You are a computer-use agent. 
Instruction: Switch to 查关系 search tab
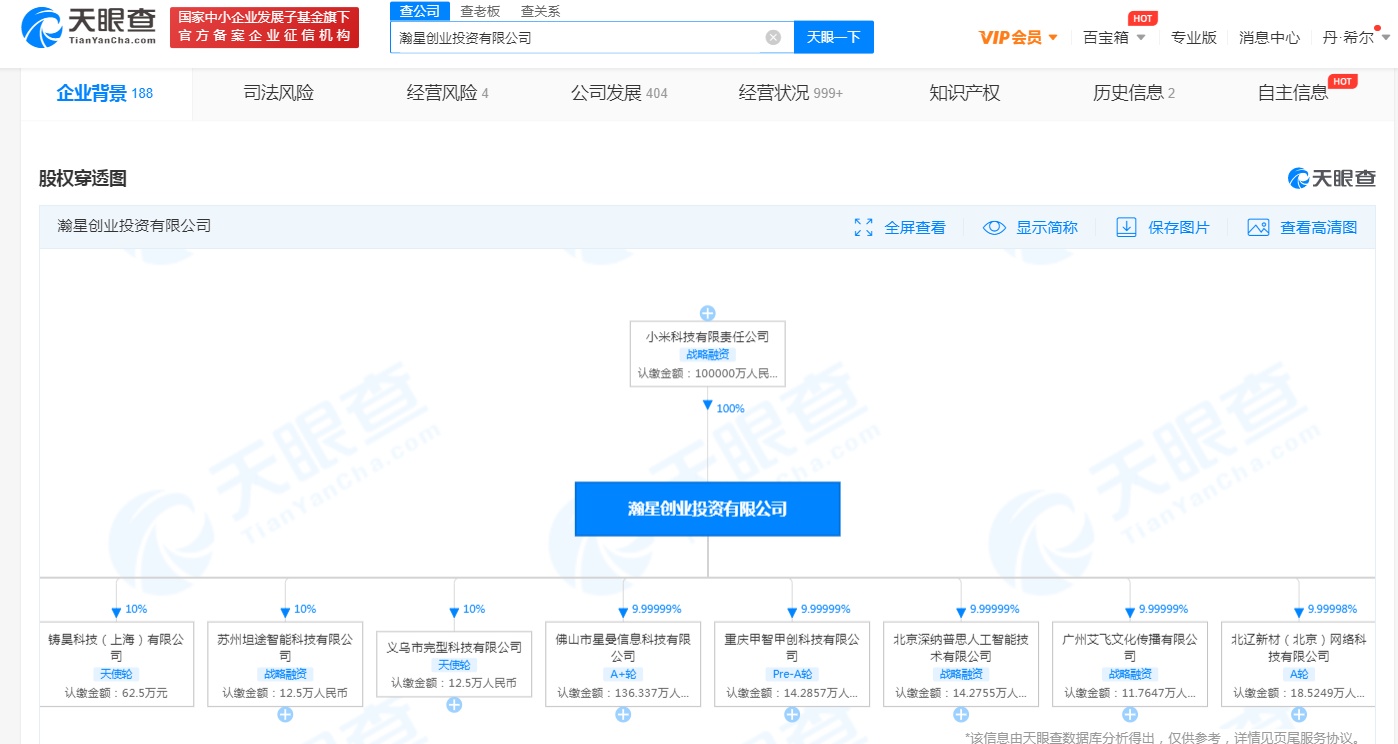(540, 11)
